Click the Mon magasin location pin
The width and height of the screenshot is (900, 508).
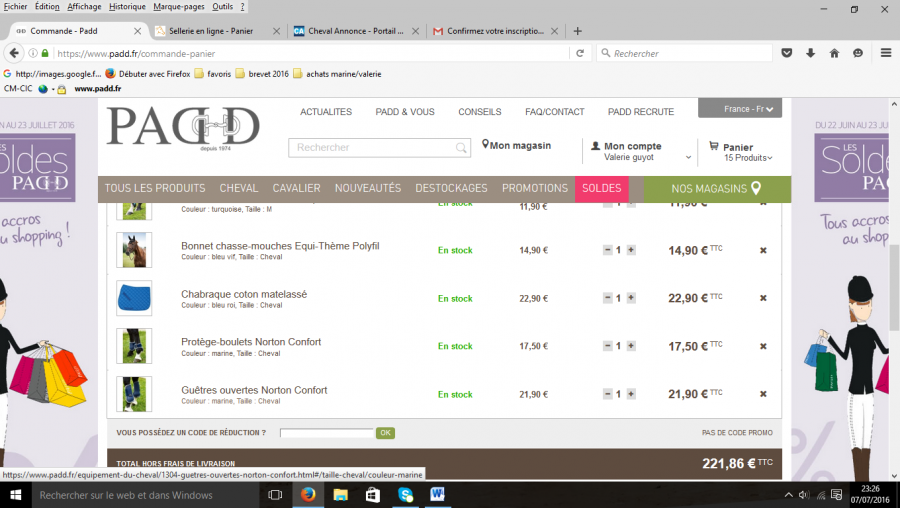click(485, 145)
